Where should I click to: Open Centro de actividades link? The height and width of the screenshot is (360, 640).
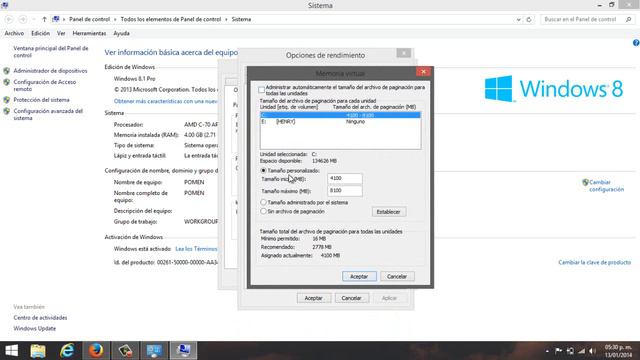pyautogui.click(x=40, y=318)
